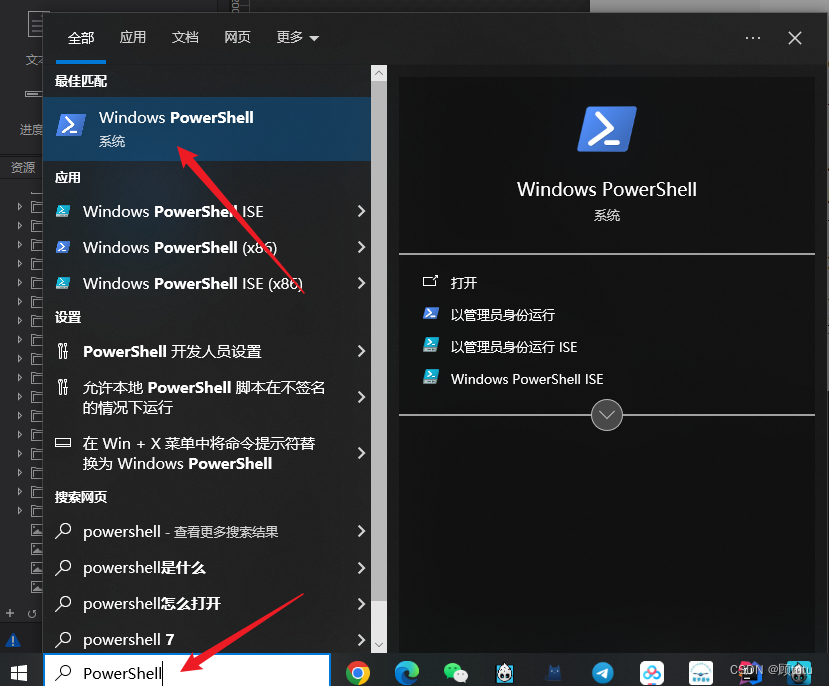Open WeChat from the taskbar

[456, 673]
